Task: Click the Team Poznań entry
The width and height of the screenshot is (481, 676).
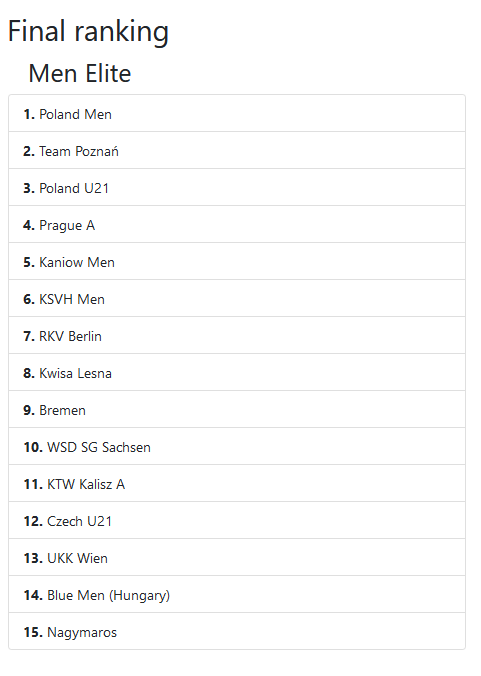Action: pos(237,150)
